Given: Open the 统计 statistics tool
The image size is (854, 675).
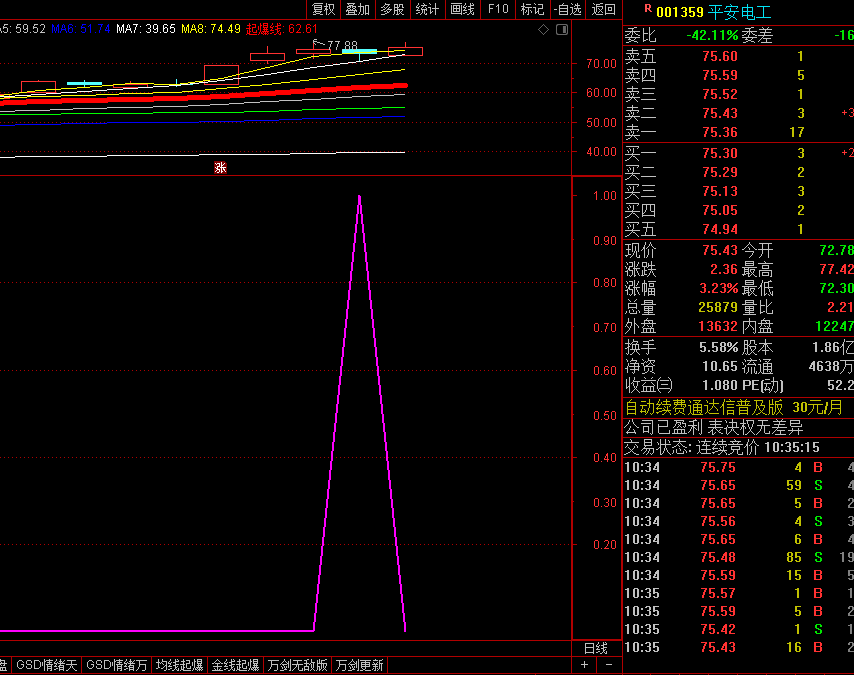Looking at the screenshot, I should coord(427,9).
